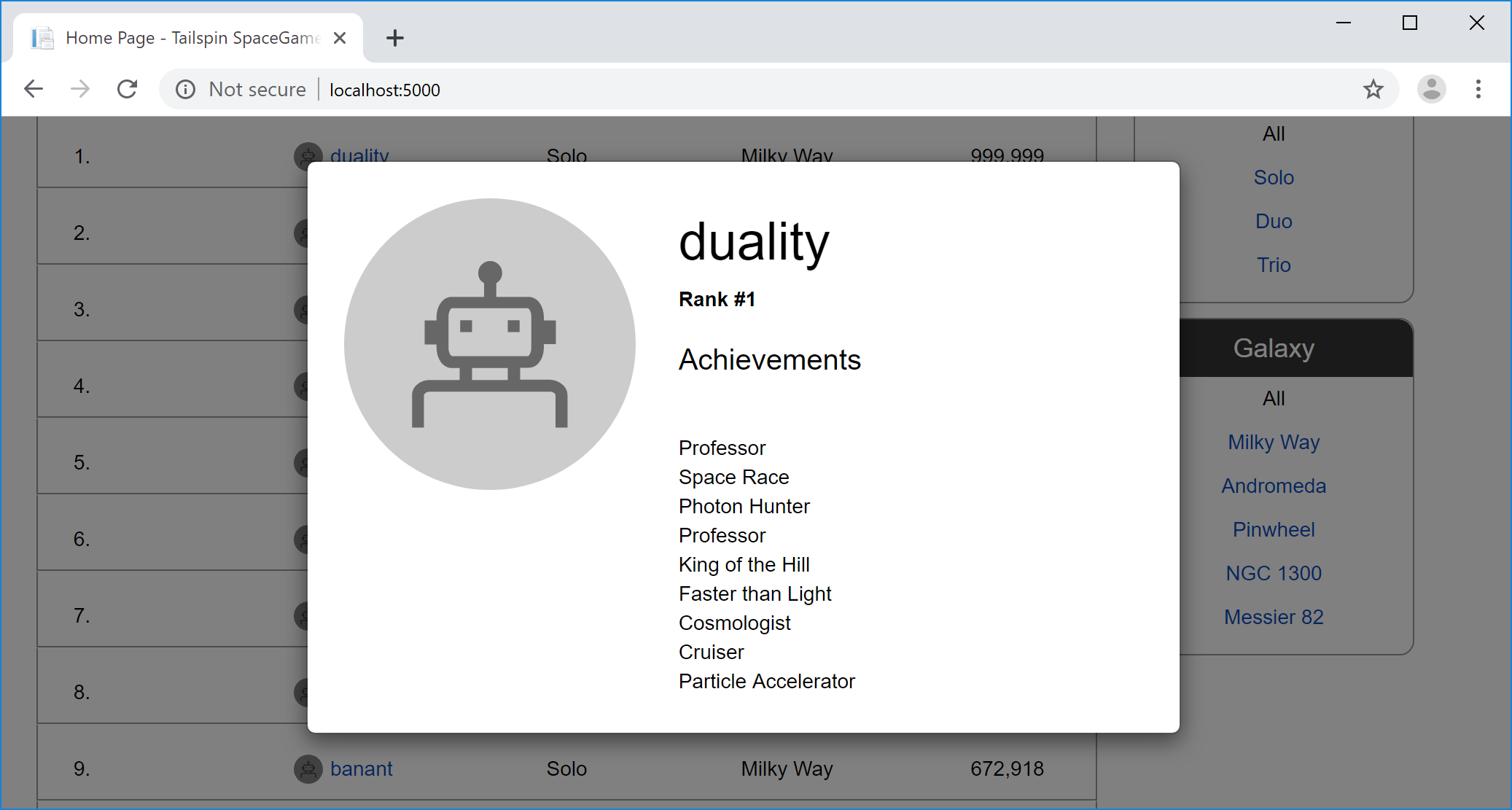This screenshot has width=1512, height=810.
Task: Bookmark this page with the star icon
Action: (x=1373, y=89)
